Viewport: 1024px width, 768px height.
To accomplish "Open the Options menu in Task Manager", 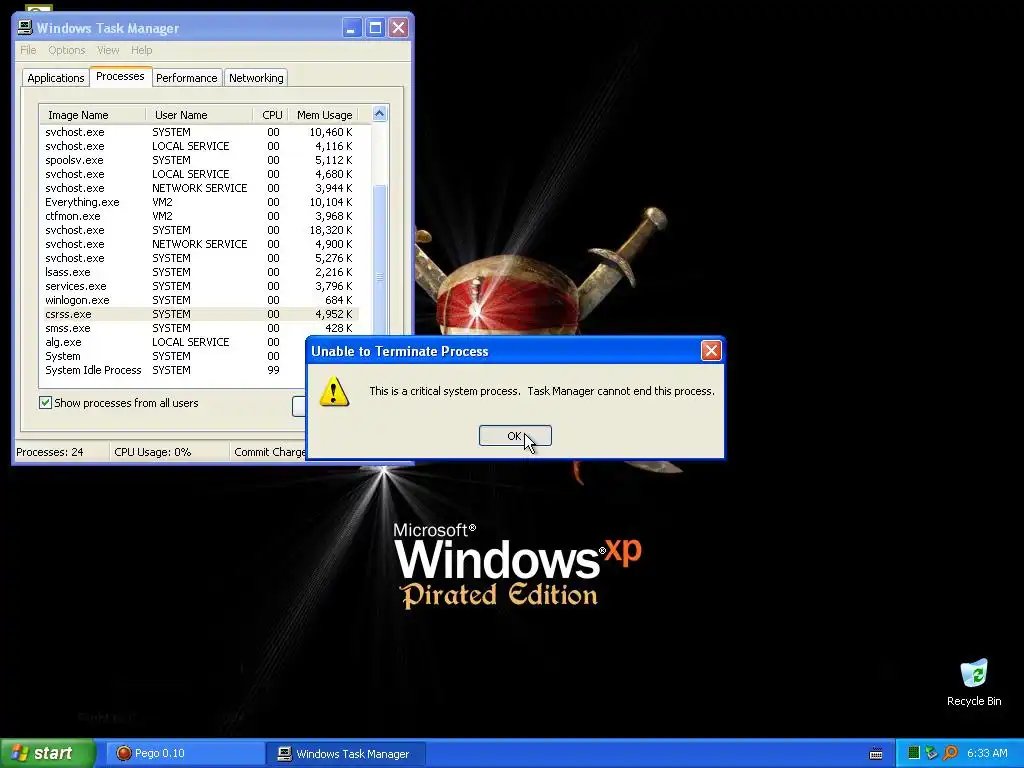I will pyautogui.click(x=67, y=50).
